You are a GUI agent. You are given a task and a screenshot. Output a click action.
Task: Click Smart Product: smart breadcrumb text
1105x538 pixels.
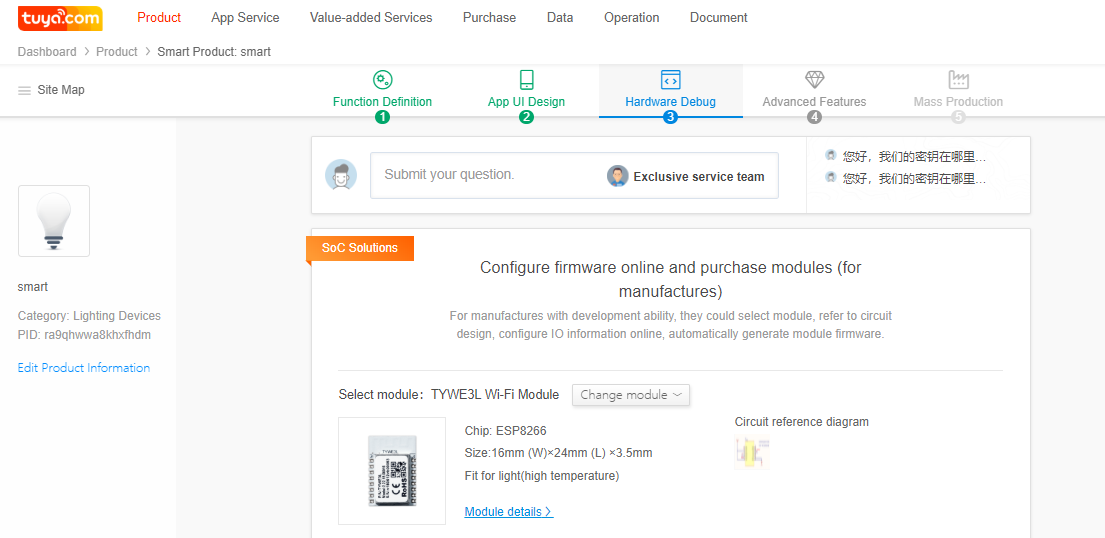click(x=214, y=51)
